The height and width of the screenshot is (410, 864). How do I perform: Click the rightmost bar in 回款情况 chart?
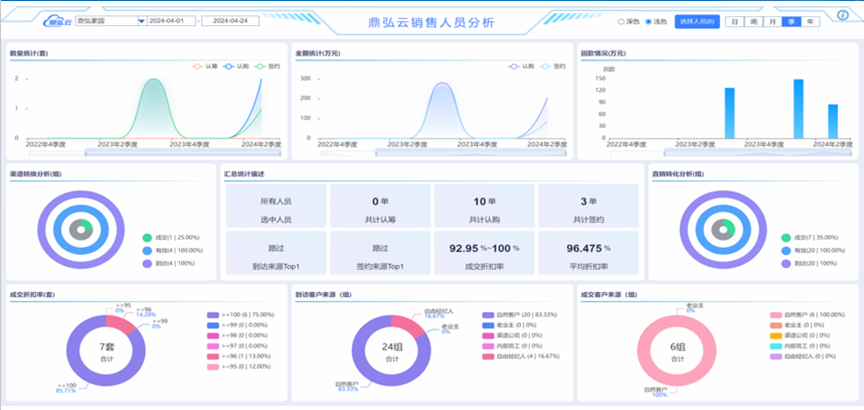(833, 121)
